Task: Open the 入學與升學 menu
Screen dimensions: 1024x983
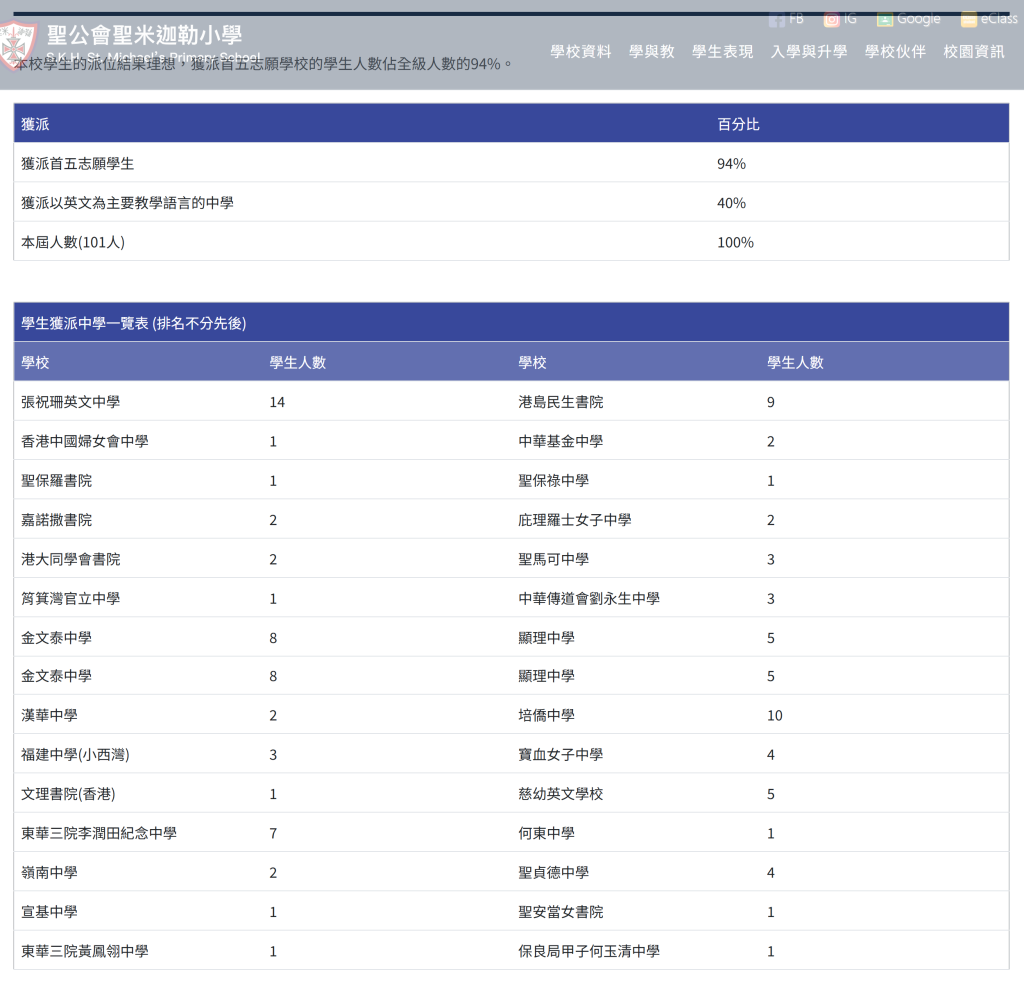Action: 808,52
